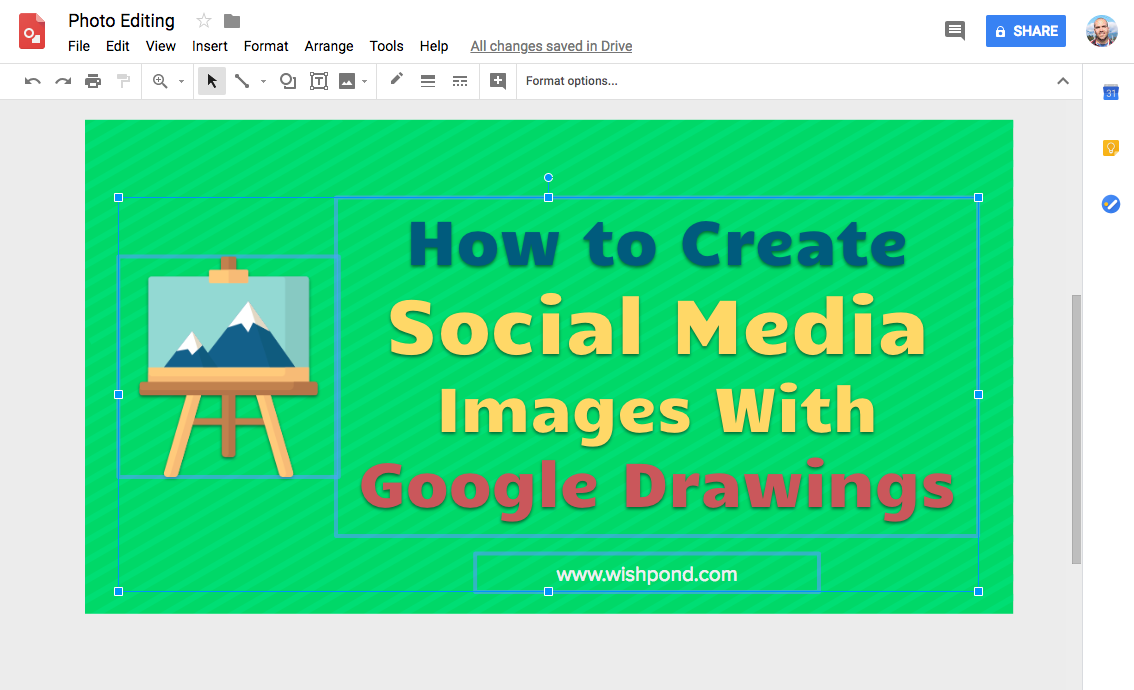
Task: Open Google Calendar in the side panel
Action: 1111,92
